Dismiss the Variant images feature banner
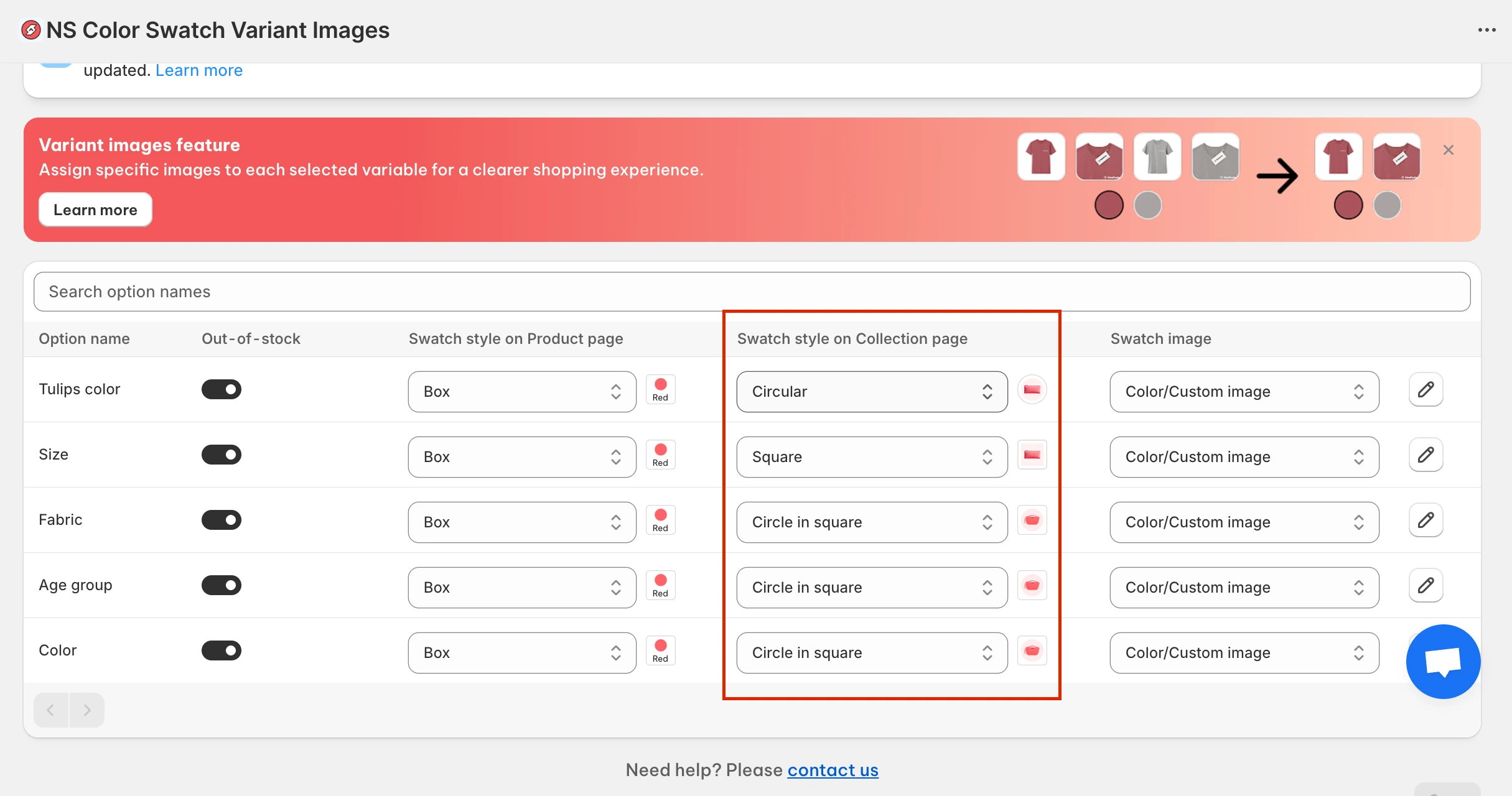Image resolution: width=1512 pixels, height=796 pixels. click(1449, 150)
